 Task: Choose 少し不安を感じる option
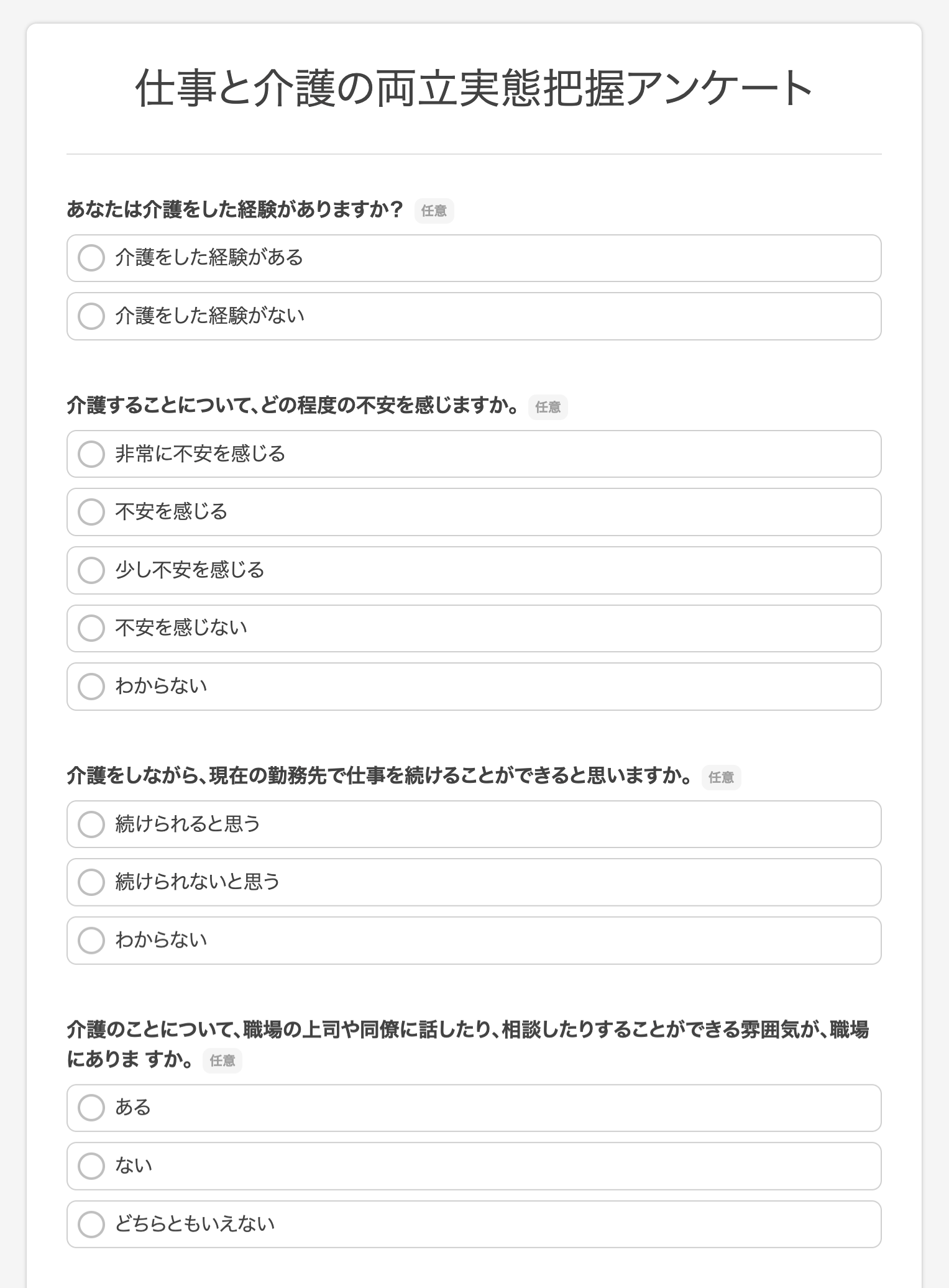[x=91, y=570]
